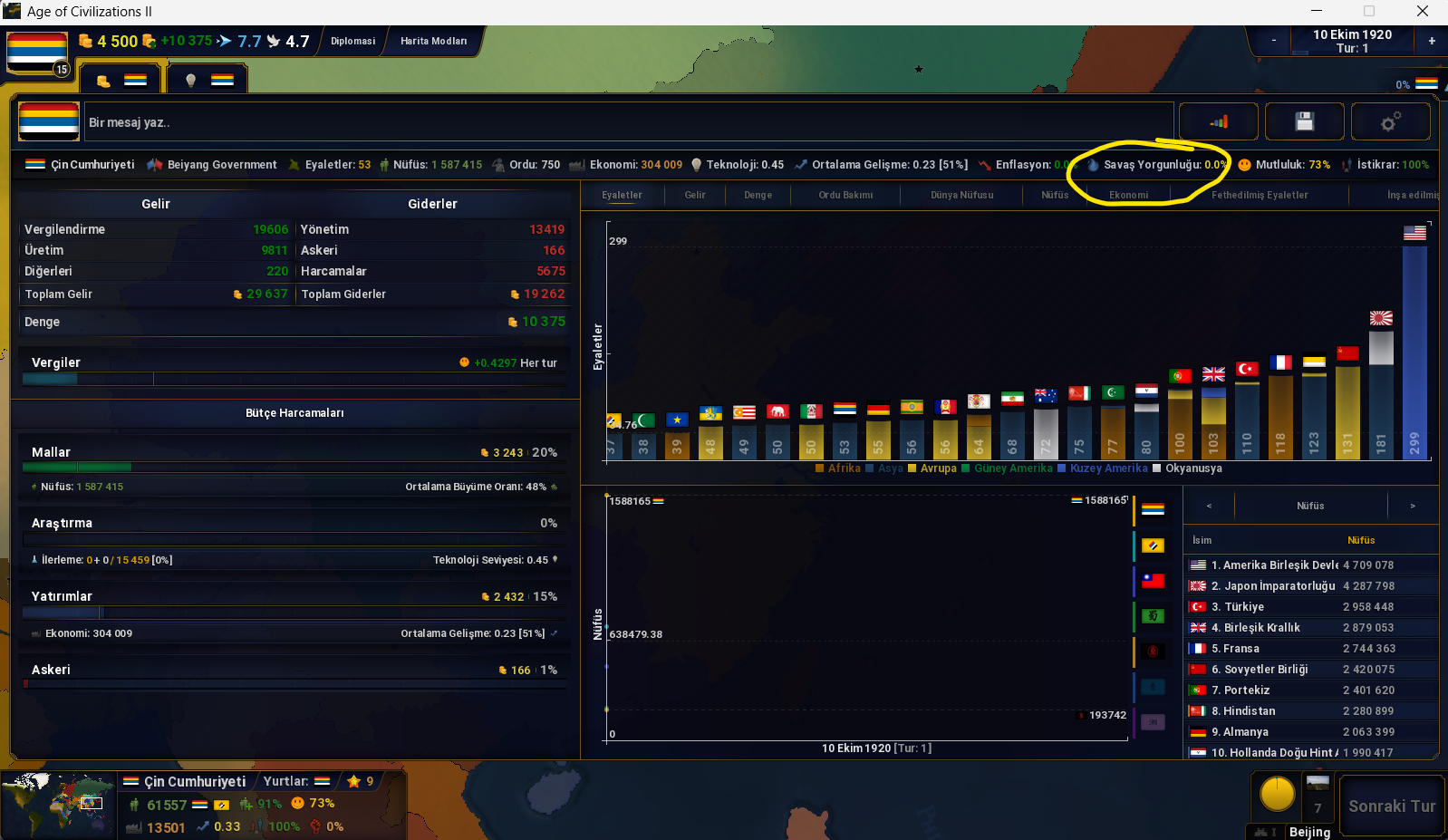Select Türkiye row in the population ranking
Screen dimensions: 1448x840
point(1311,606)
